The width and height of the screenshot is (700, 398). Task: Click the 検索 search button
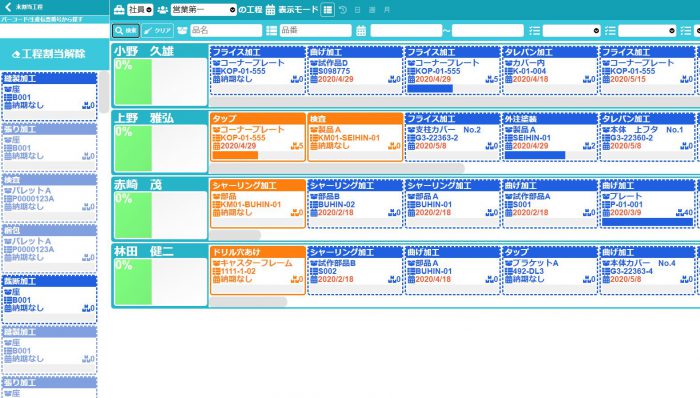(126, 30)
